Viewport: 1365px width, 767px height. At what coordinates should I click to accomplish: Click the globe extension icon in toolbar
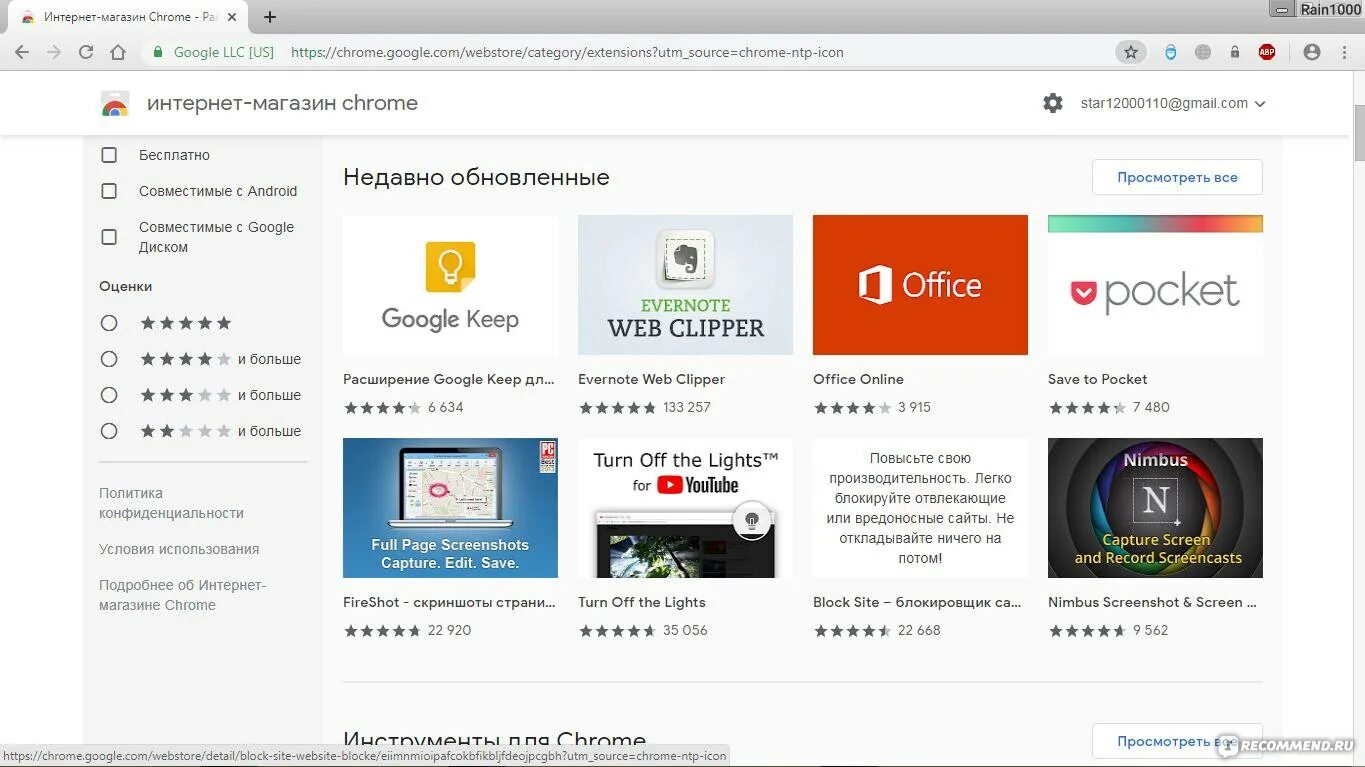[x=1203, y=52]
